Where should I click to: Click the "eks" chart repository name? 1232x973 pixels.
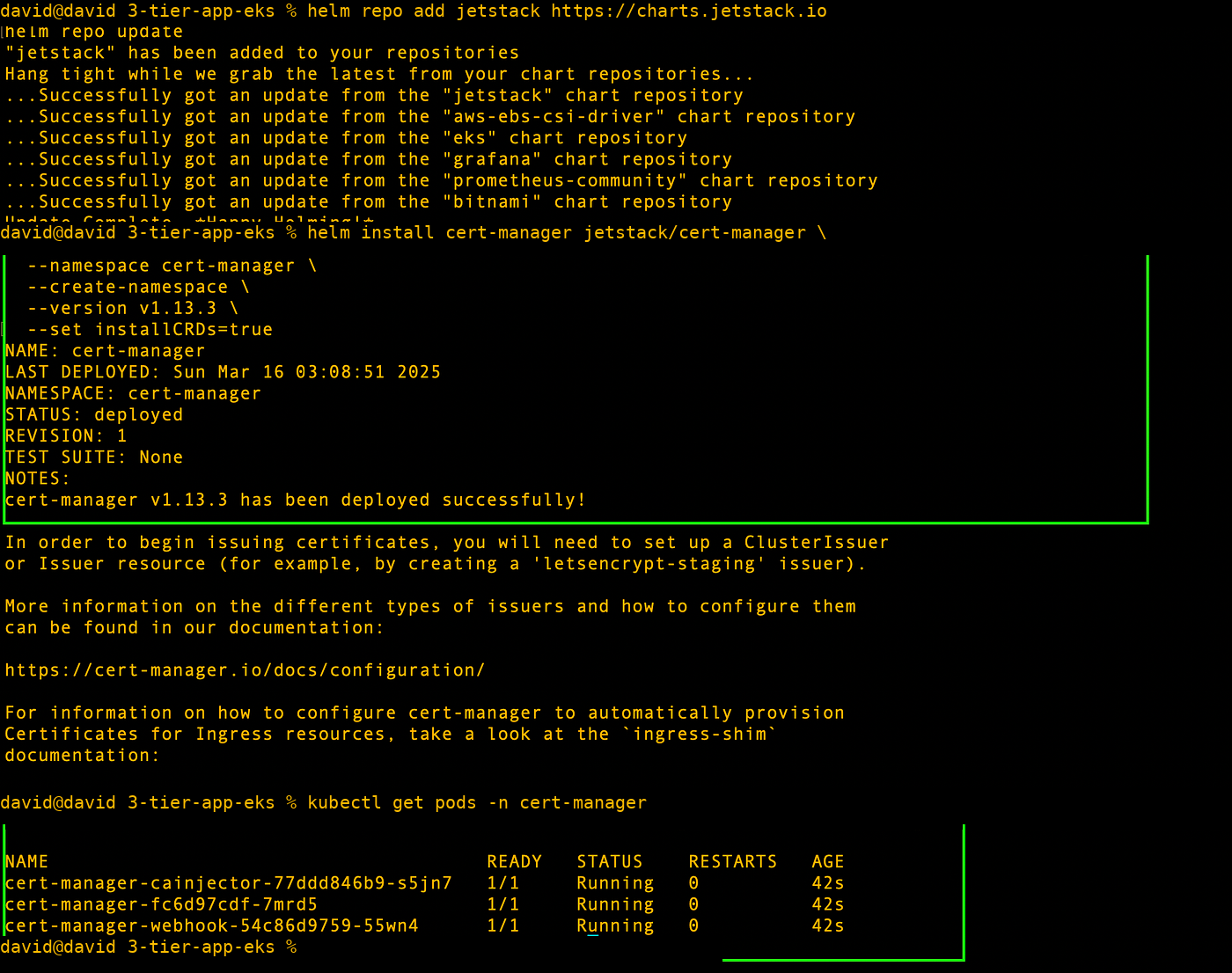(x=470, y=138)
